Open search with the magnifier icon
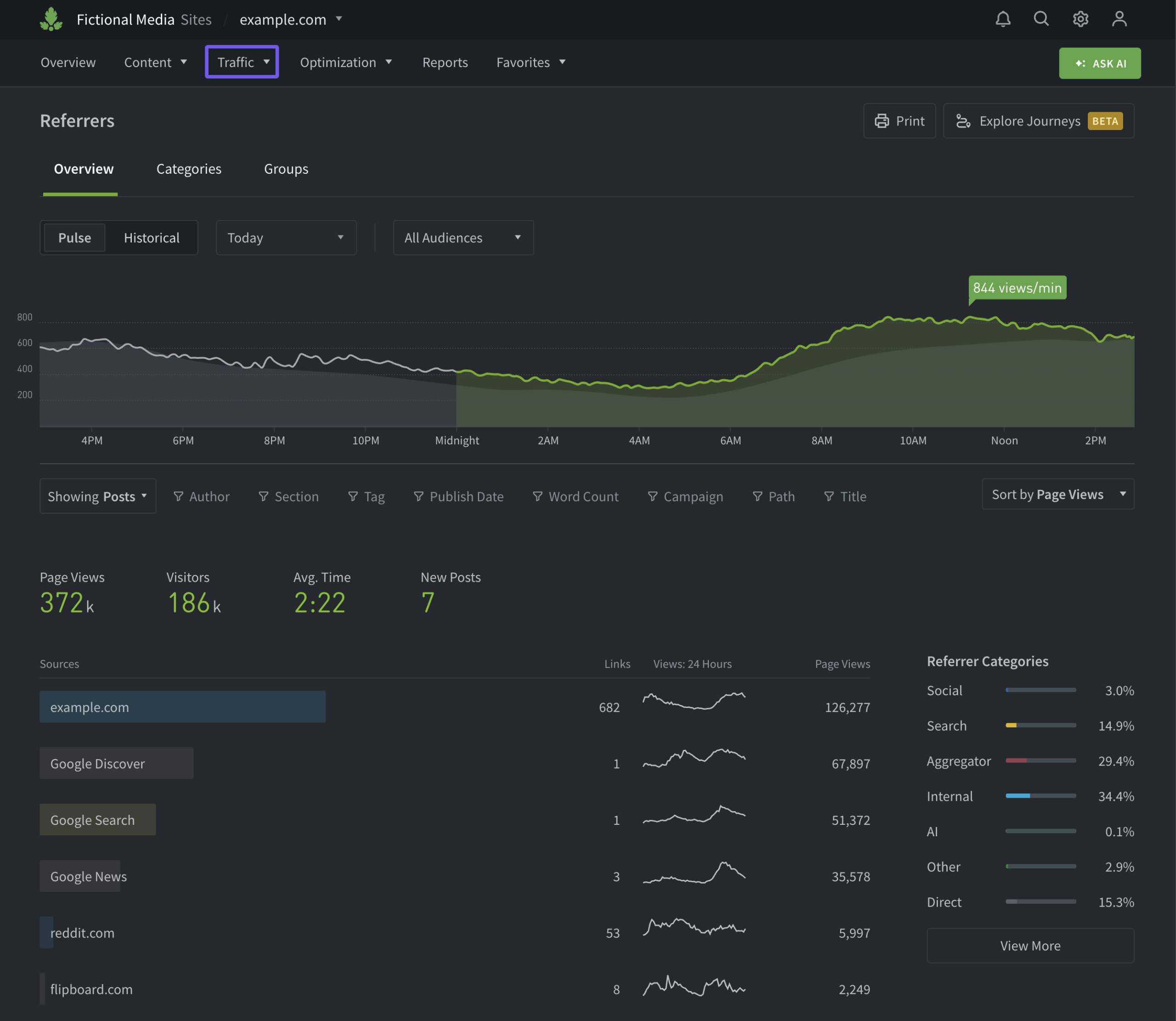The width and height of the screenshot is (1176, 1021). [1041, 19]
